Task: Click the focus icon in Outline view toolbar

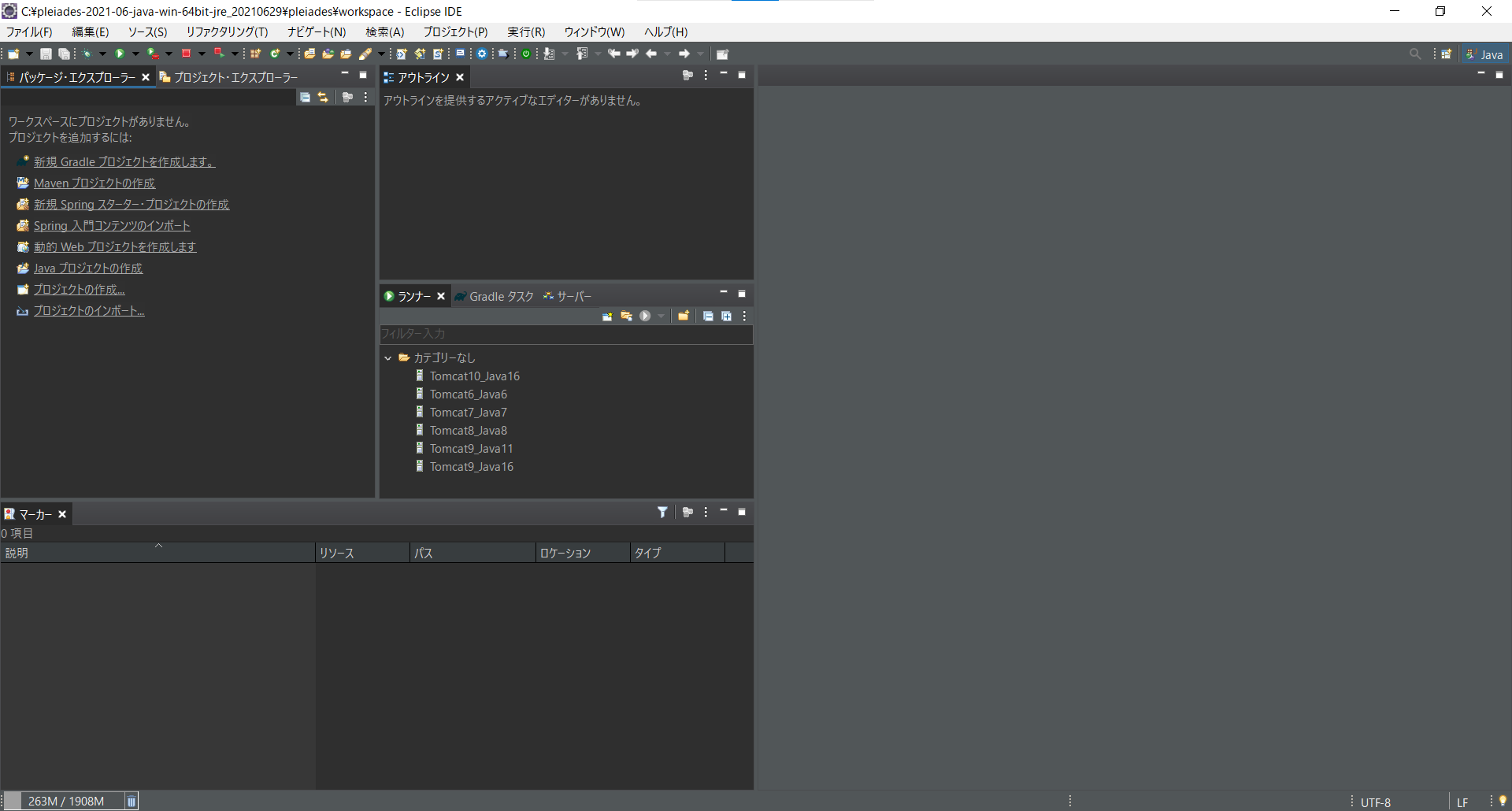Action: coord(687,75)
